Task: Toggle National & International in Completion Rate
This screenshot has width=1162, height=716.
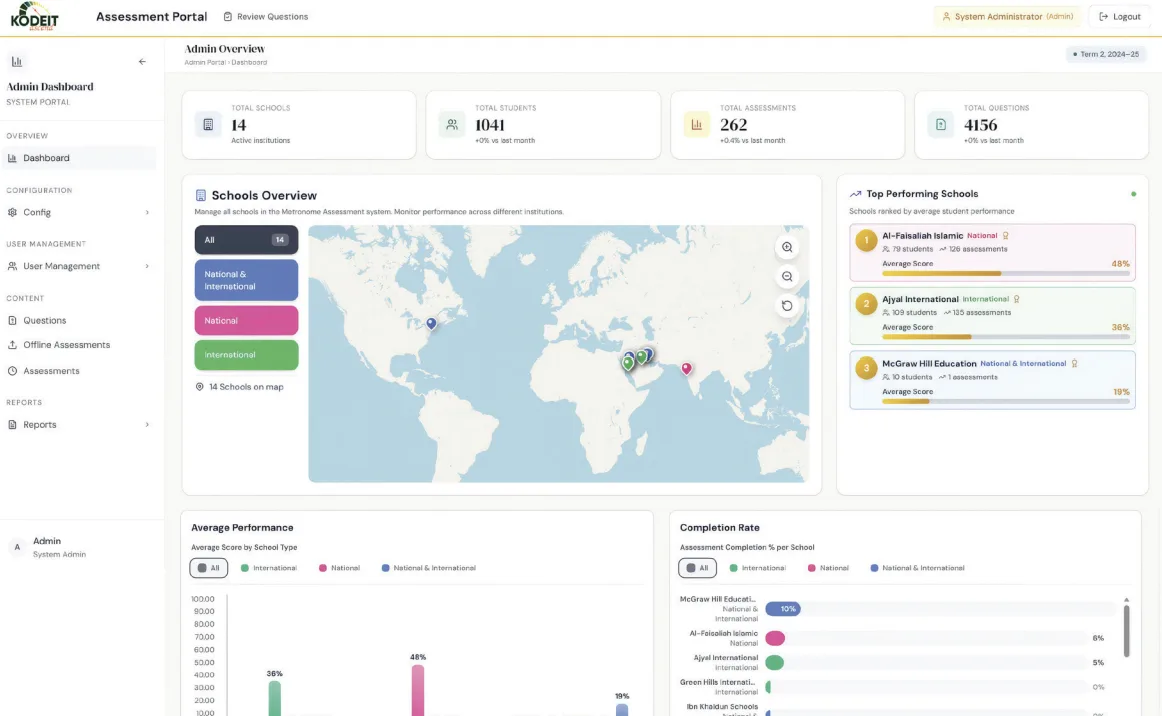Action: coord(917,568)
